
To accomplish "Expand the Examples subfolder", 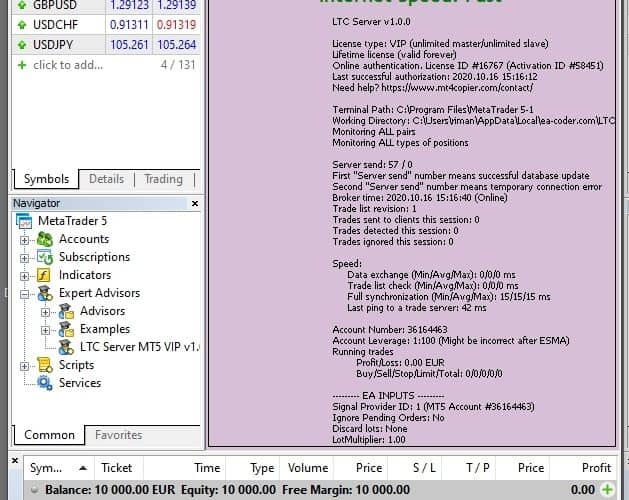I will click(x=45, y=330).
